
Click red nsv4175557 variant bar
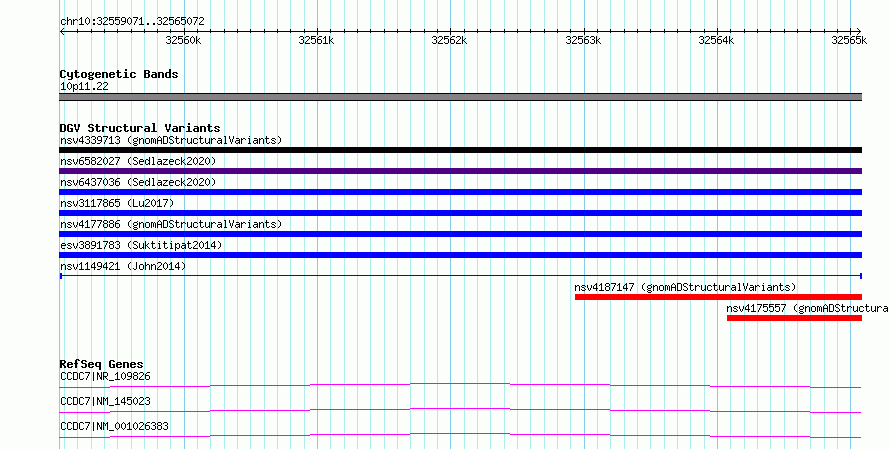coord(794,318)
